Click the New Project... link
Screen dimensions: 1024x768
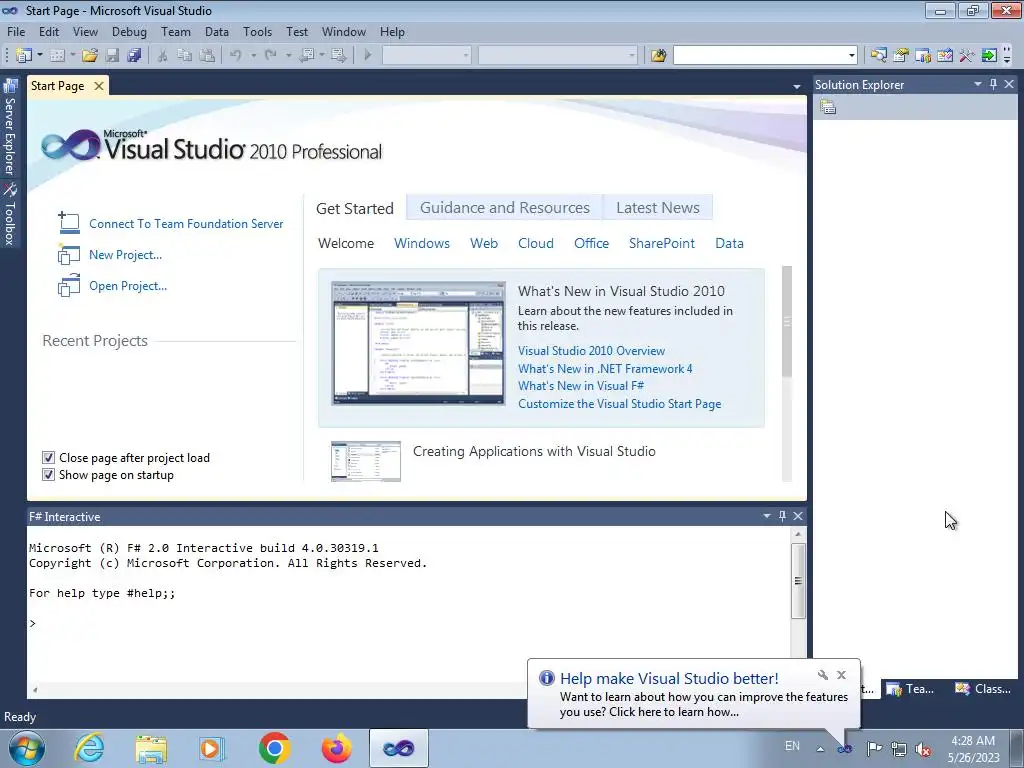coord(125,255)
